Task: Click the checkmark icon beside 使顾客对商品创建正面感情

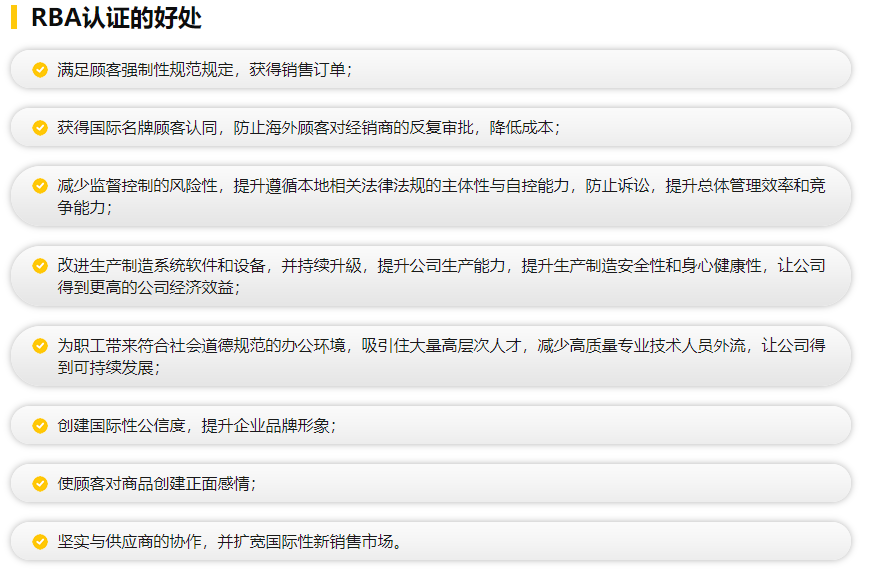Action: point(40,483)
